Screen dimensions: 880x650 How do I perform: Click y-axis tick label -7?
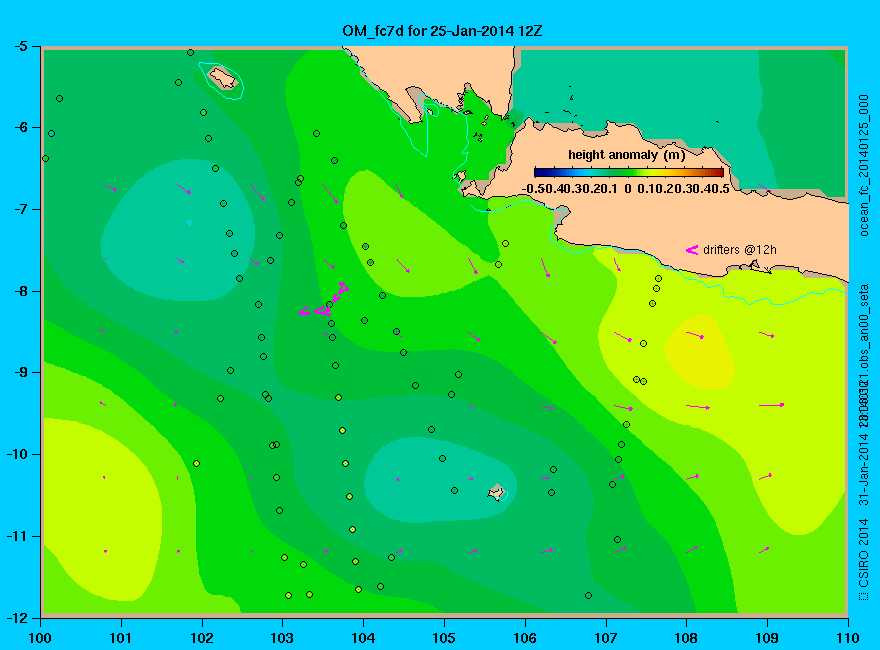19,209
